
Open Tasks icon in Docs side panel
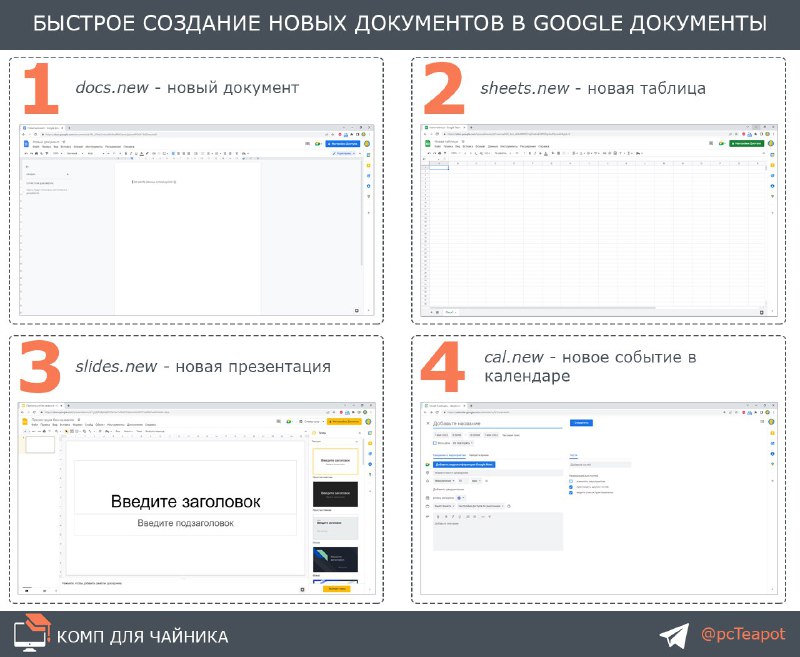[369, 175]
